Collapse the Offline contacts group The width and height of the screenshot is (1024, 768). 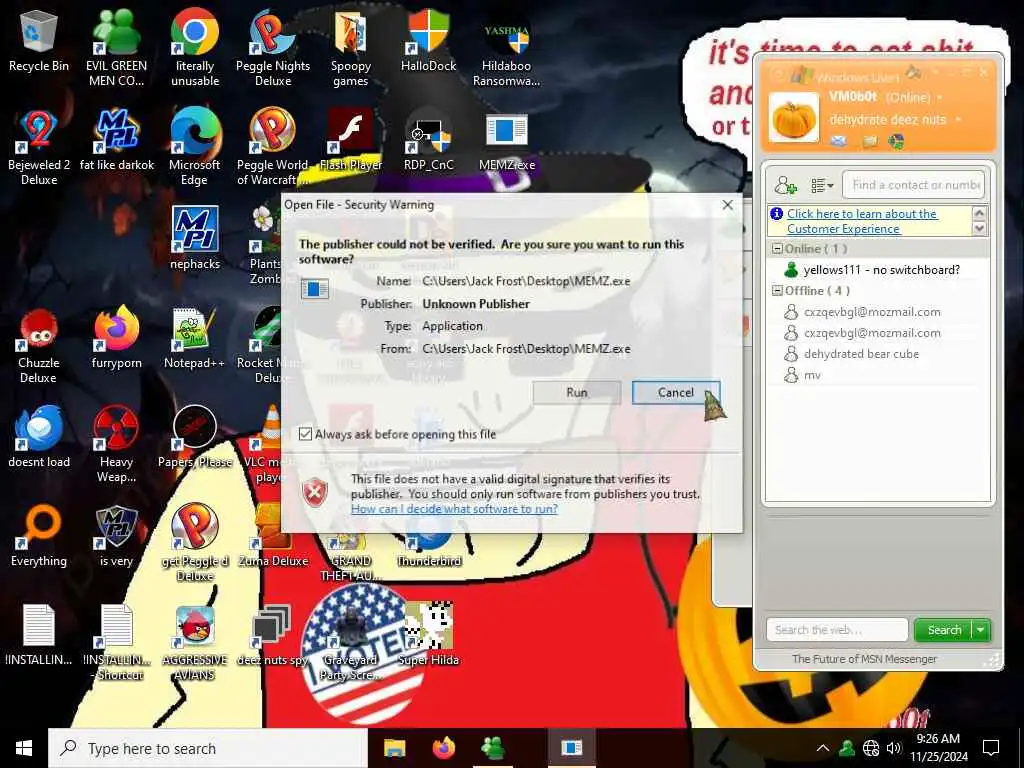777,291
